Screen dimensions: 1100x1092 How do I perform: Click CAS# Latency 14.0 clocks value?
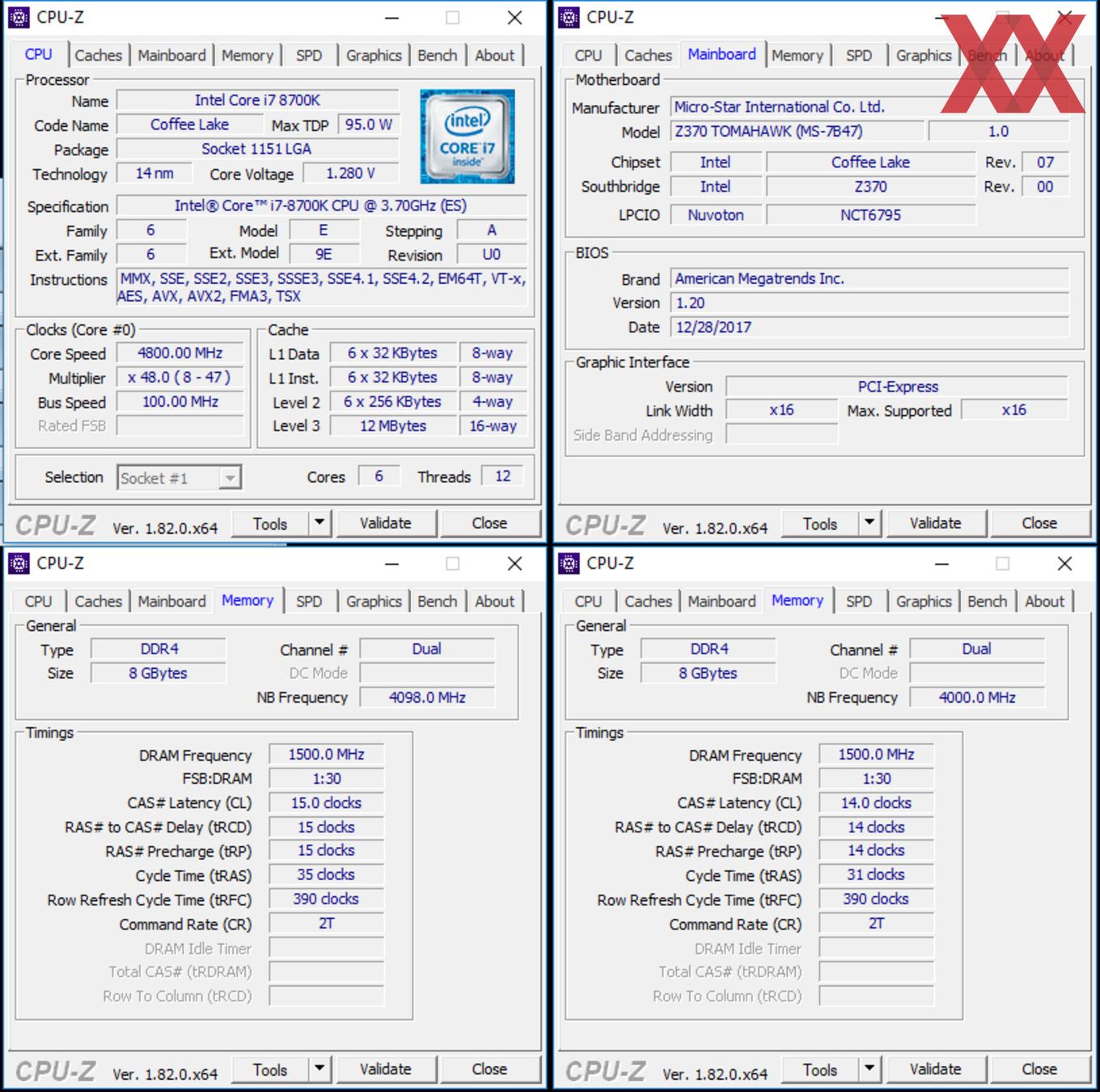876,803
